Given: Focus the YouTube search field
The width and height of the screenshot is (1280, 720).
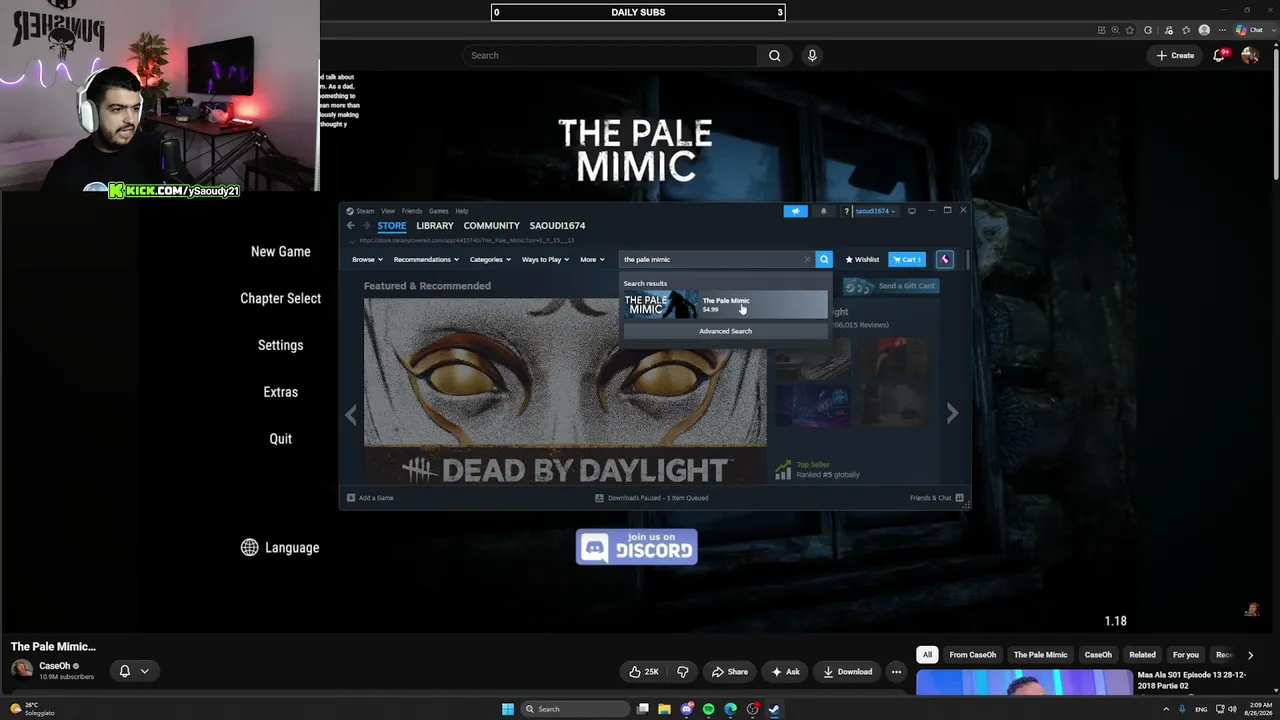Looking at the screenshot, I should pyautogui.click(x=610, y=56).
